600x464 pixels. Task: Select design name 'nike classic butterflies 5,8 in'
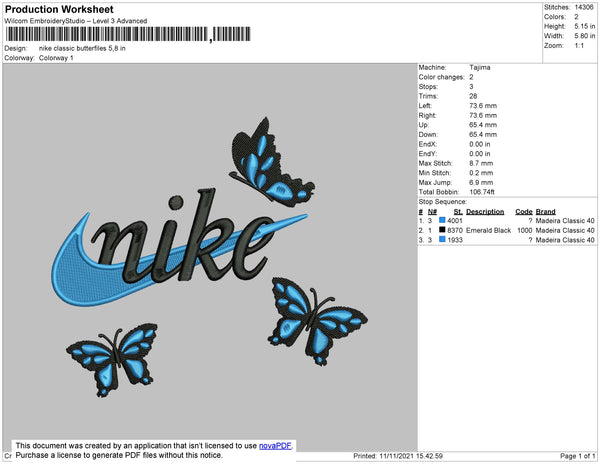[x=82, y=49]
